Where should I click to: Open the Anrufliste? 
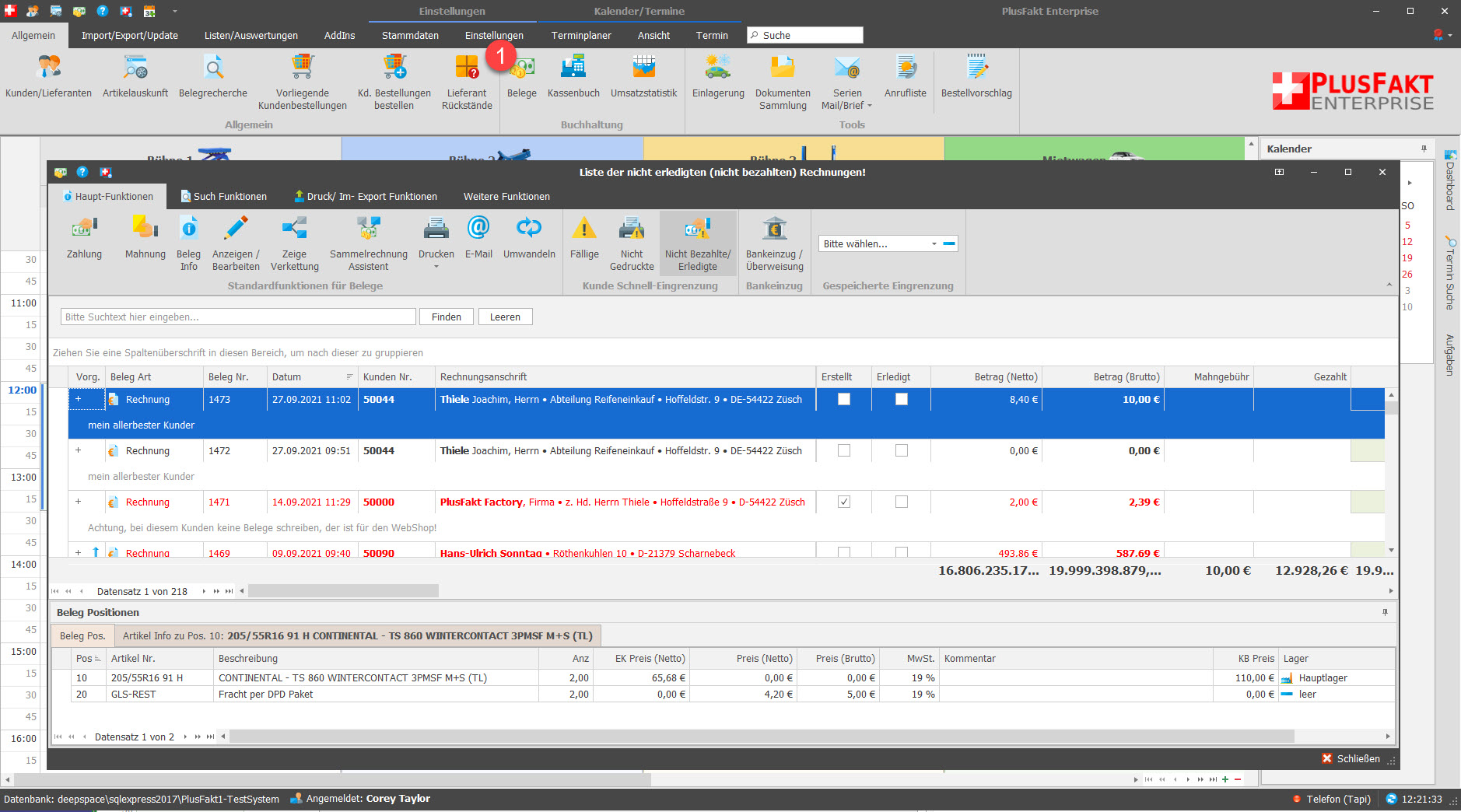click(x=906, y=76)
